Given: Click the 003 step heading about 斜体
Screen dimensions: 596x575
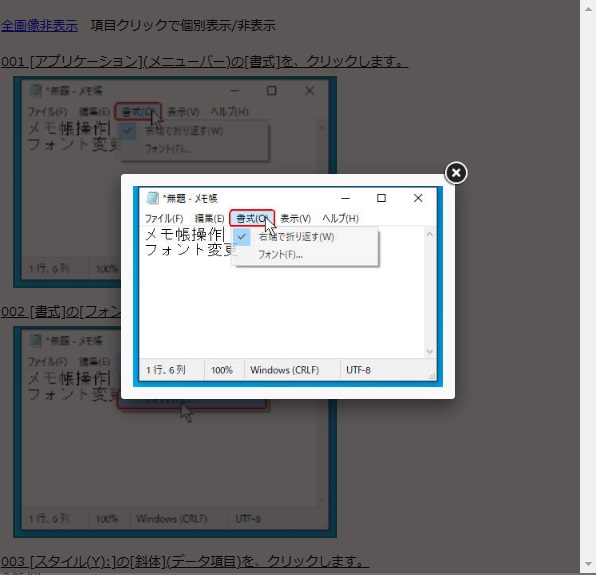Looking at the screenshot, I should point(185,561).
